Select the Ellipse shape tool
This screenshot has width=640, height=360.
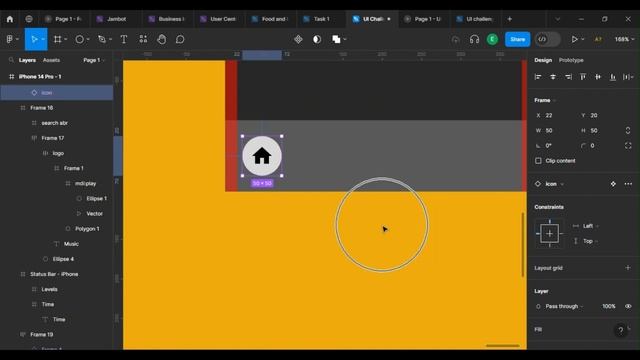point(80,39)
